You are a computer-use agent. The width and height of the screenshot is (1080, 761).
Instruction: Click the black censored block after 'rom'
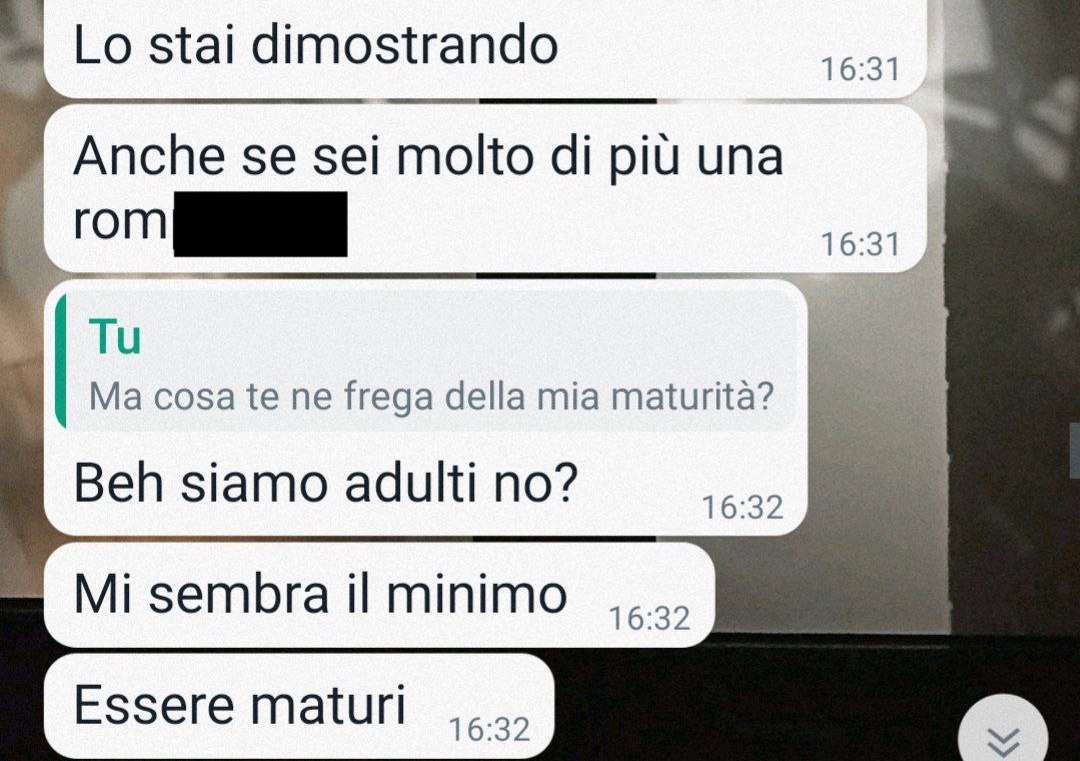pos(260,224)
